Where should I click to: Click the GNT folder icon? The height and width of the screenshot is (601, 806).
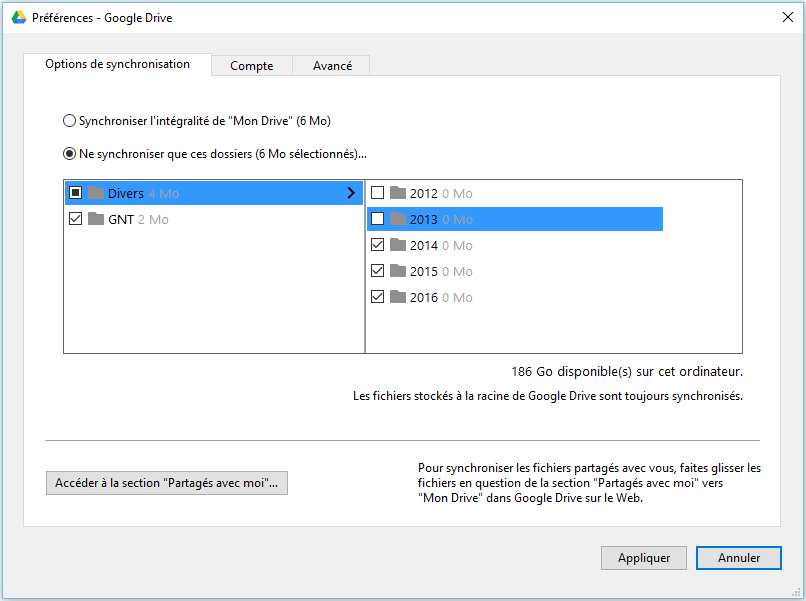click(x=96, y=219)
